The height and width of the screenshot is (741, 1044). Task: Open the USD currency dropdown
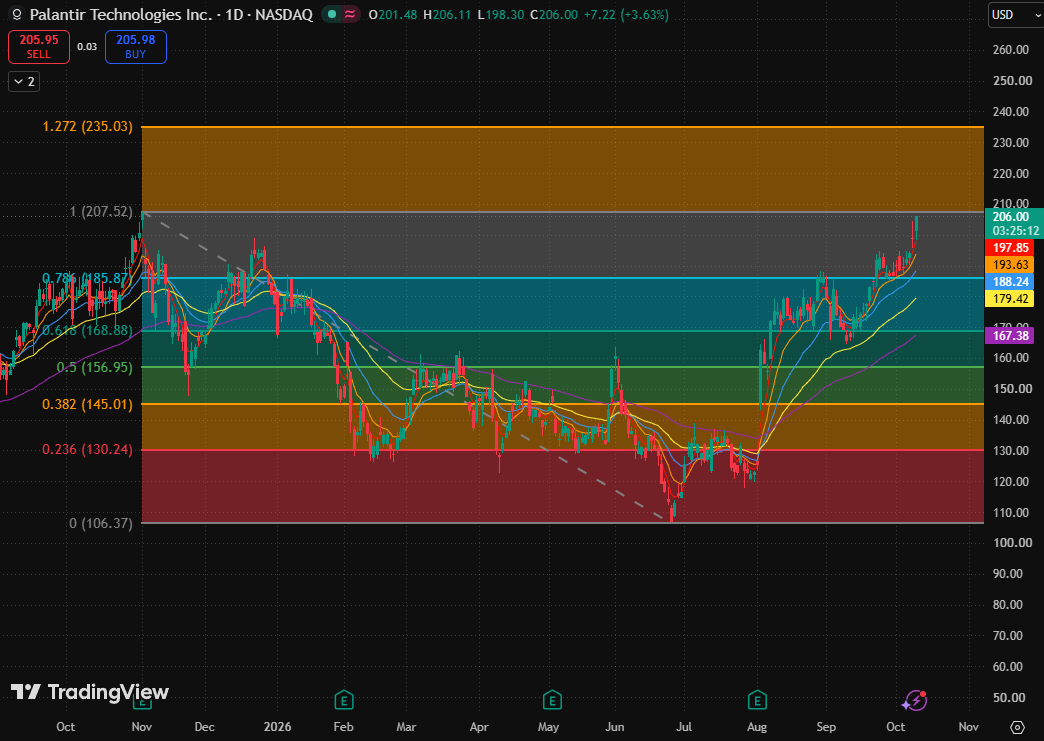1015,15
